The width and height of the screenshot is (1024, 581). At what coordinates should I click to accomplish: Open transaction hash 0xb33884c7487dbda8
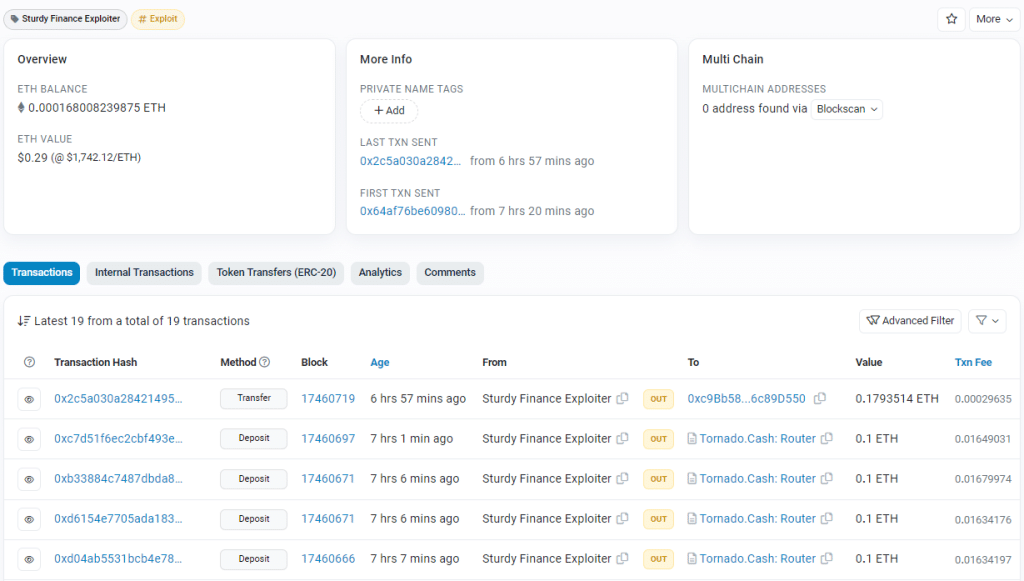click(118, 479)
